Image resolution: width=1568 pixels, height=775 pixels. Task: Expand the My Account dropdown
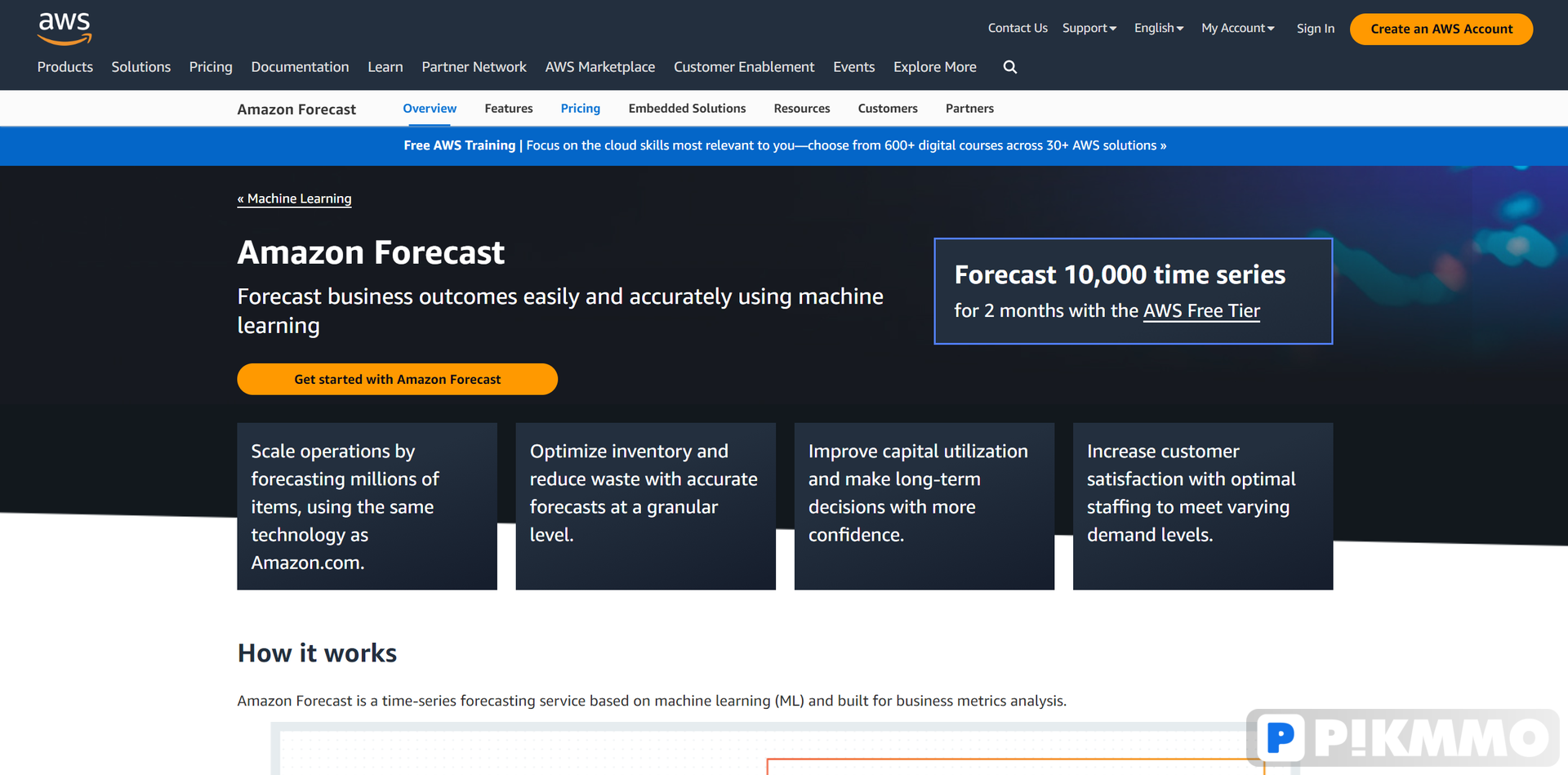1238,28
